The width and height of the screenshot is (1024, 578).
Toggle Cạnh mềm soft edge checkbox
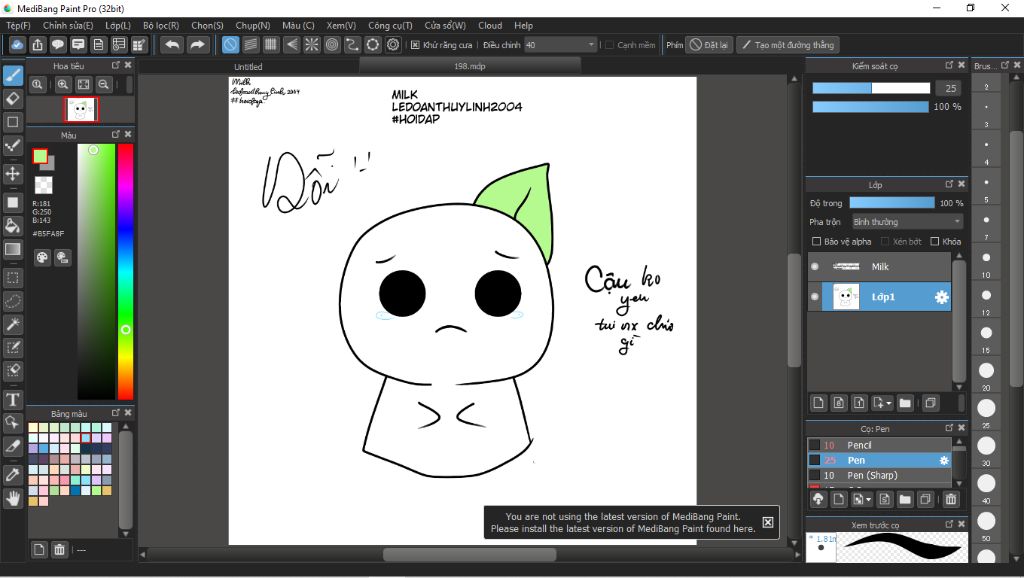click(609, 45)
